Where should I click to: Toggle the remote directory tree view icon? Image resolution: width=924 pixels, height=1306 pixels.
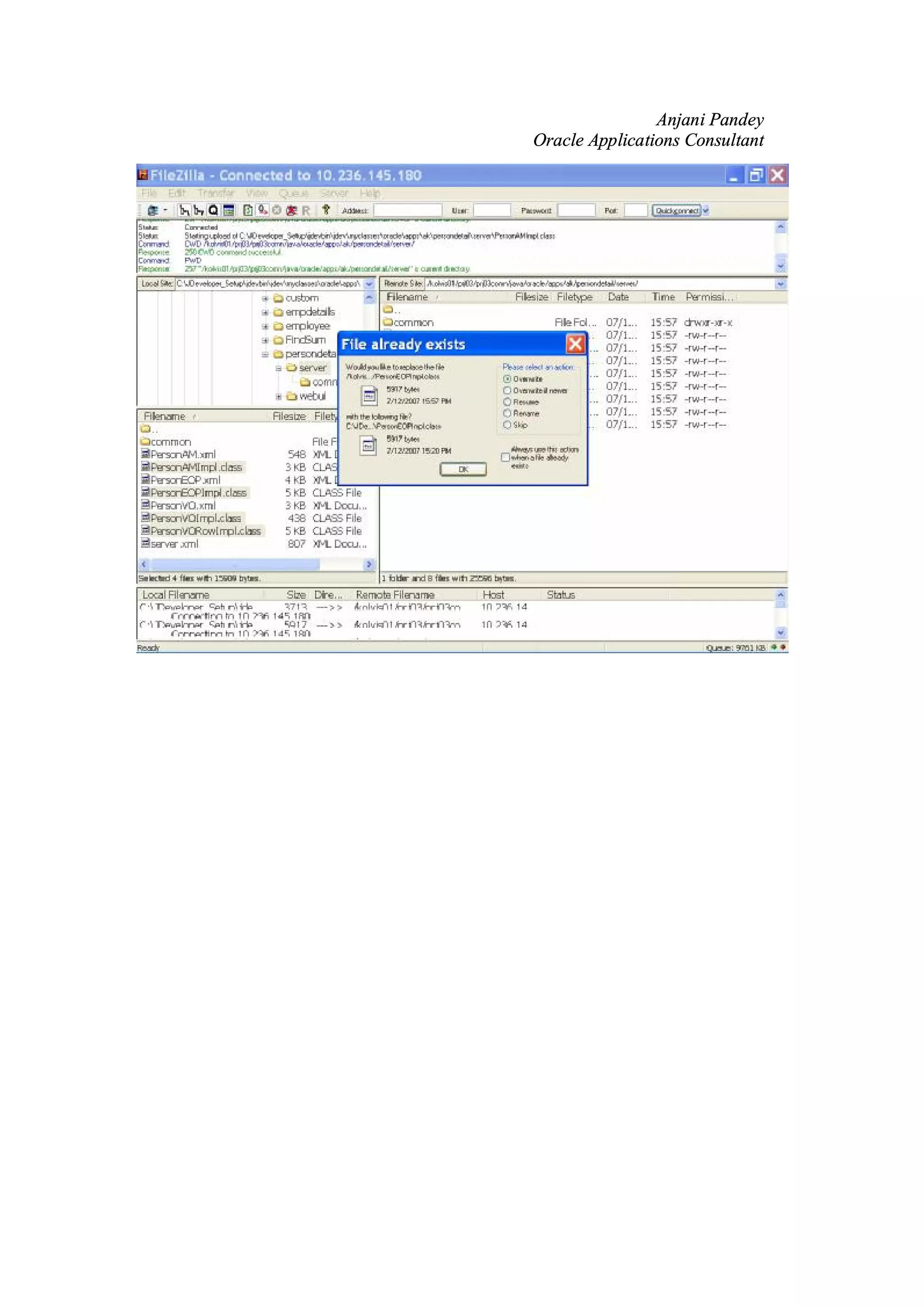[199, 211]
